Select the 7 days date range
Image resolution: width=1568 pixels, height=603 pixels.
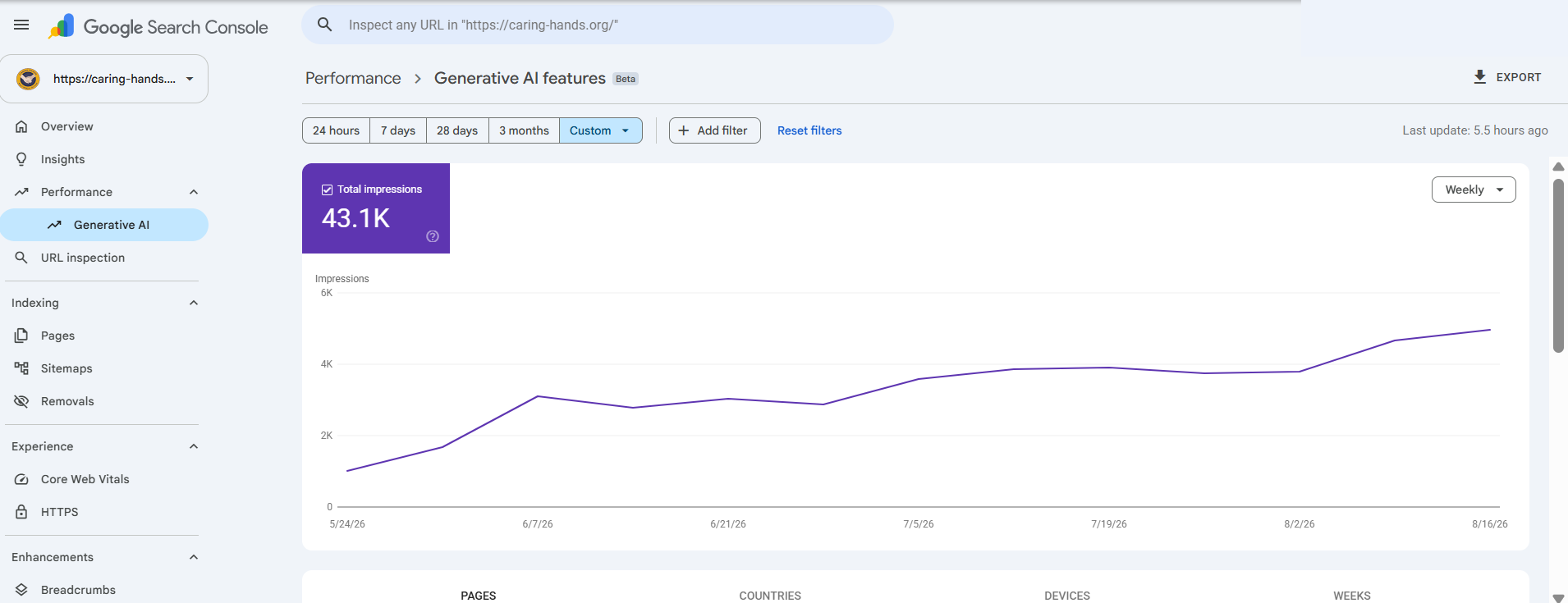(398, 130)
